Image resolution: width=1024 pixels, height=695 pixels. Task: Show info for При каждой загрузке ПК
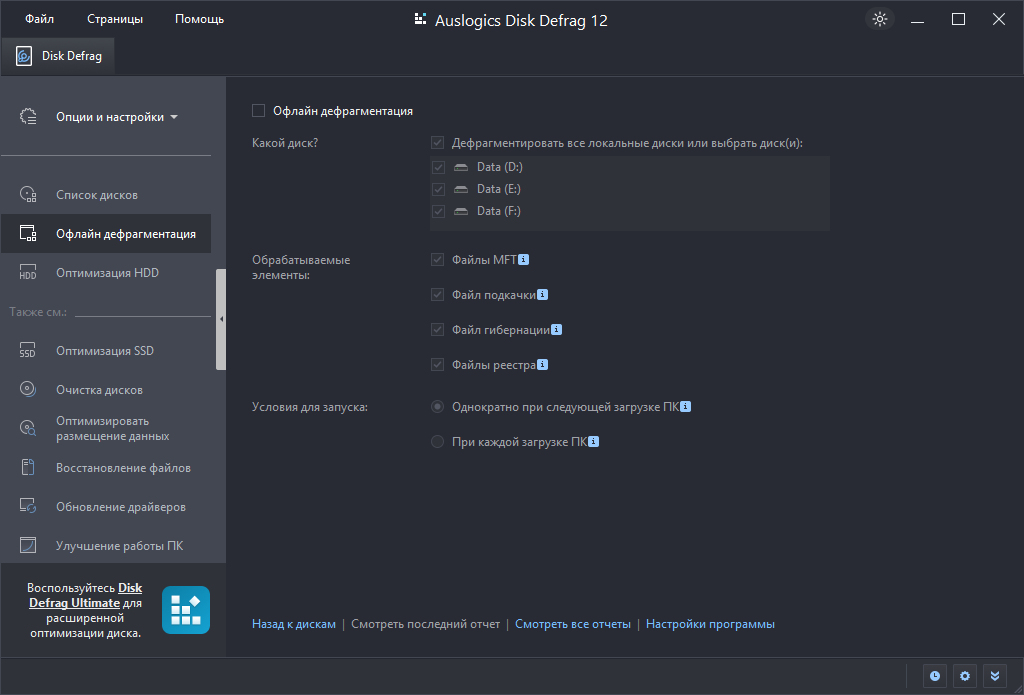pos(594,442)
